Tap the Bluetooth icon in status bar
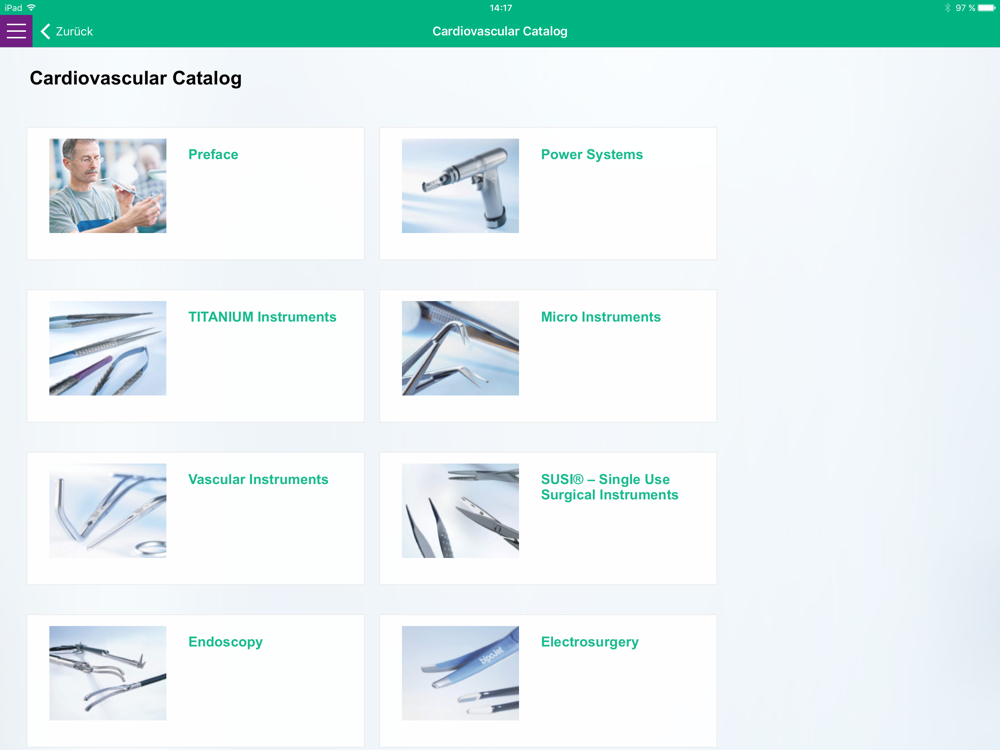 (947, 8)
